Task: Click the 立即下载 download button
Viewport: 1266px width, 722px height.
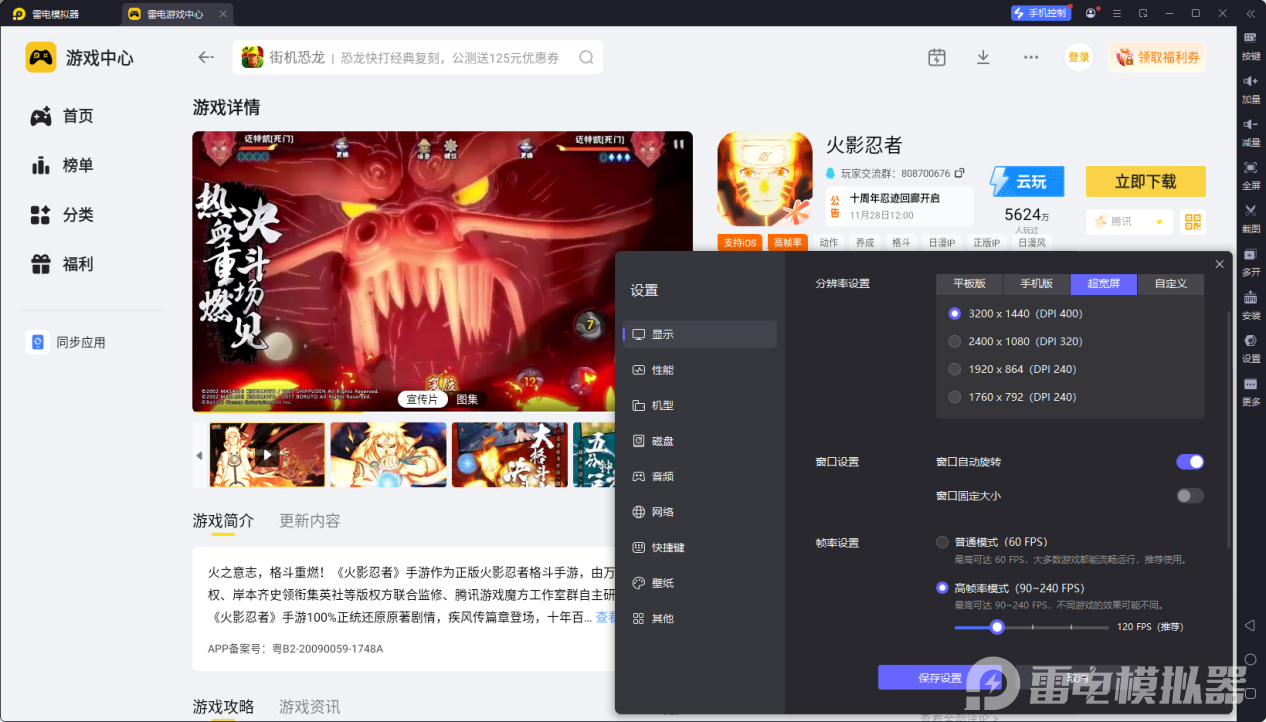Action: 1144,181
